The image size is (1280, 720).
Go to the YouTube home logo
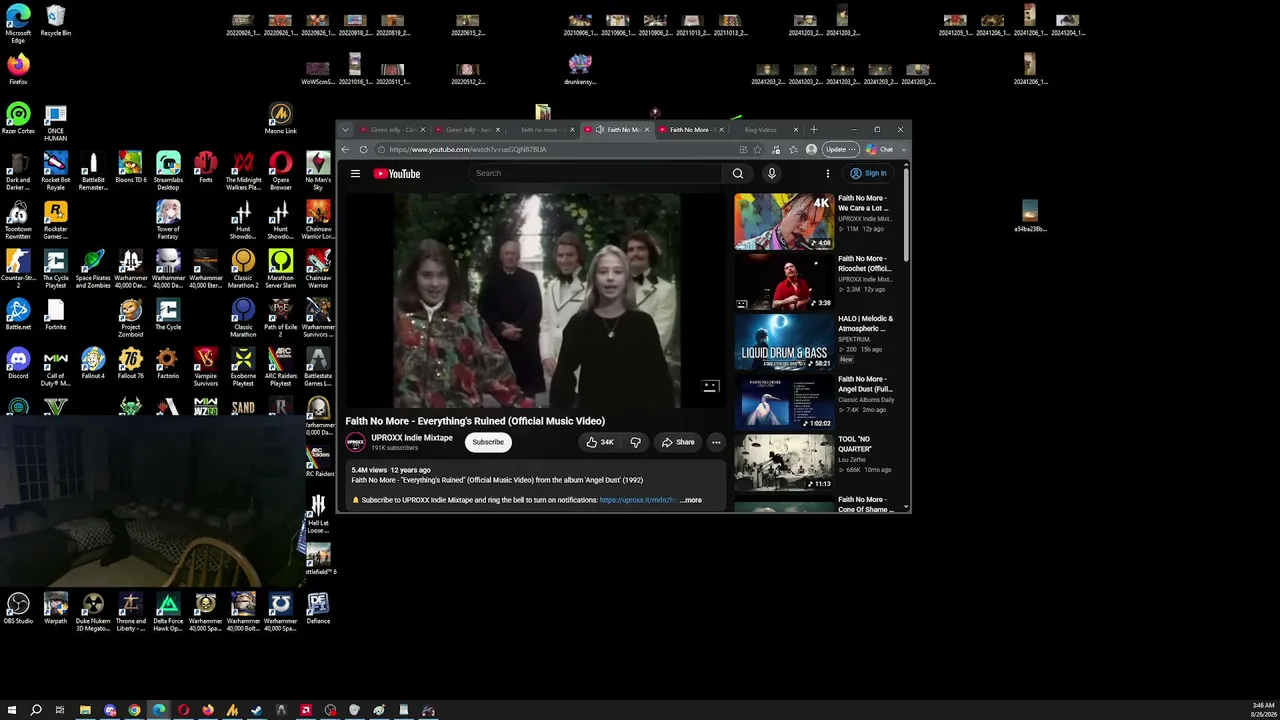coord(397,174)
